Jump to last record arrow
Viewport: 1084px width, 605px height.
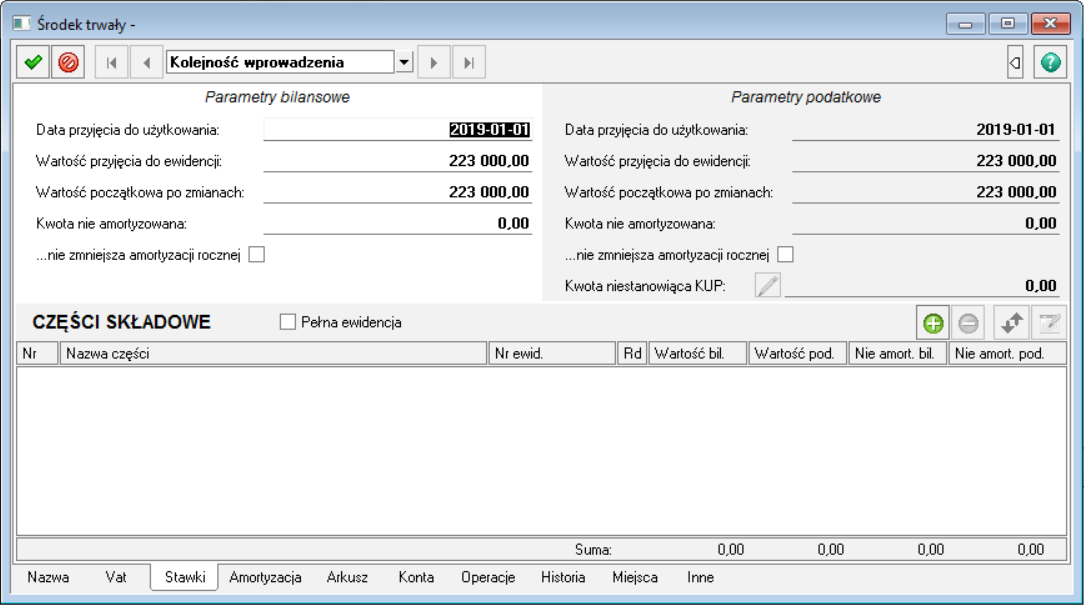(x=468, y=62)
